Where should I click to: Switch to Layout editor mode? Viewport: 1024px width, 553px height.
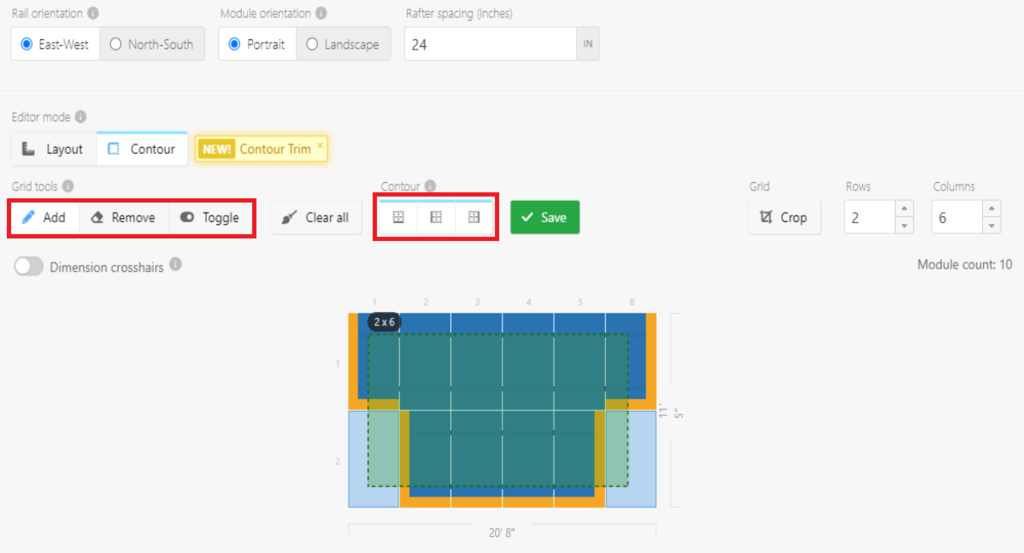click(54, 149)
